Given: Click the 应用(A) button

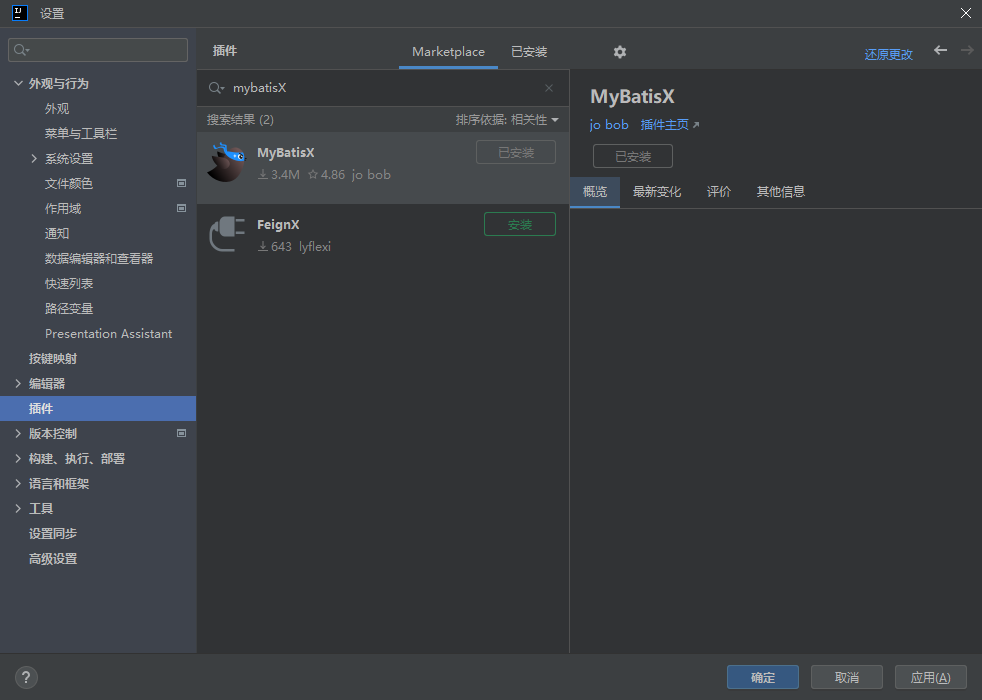Looking at the screenshot, I should tap(931, 677).
